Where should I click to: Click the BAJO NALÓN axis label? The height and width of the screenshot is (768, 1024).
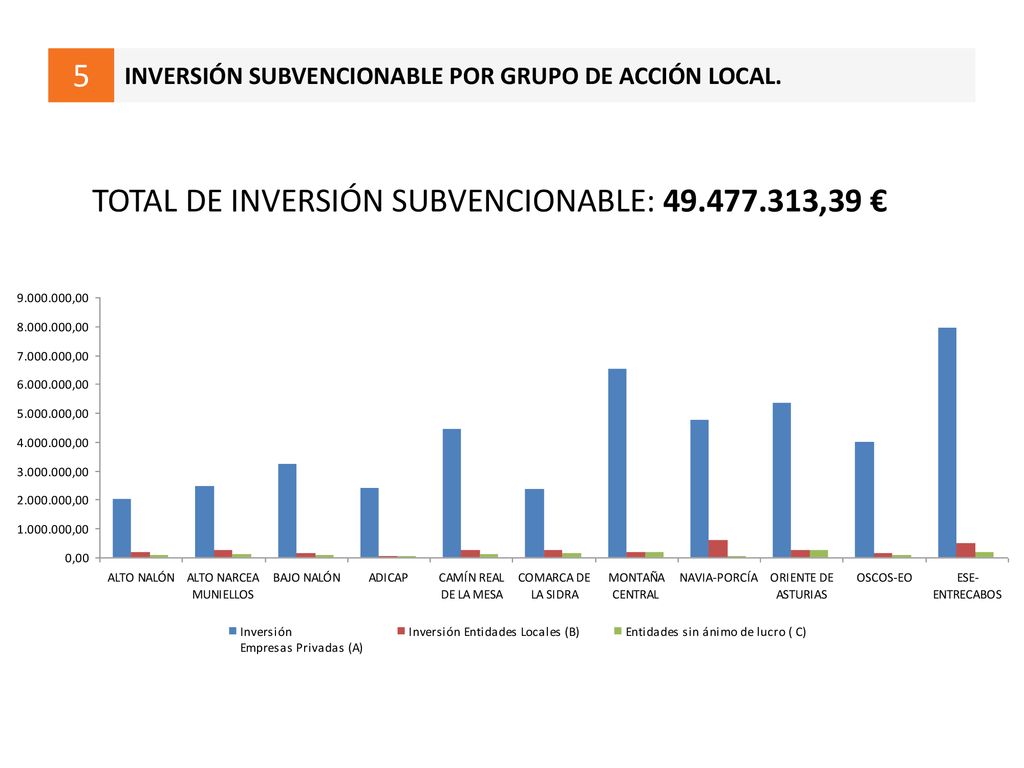(x=306, y=578)
